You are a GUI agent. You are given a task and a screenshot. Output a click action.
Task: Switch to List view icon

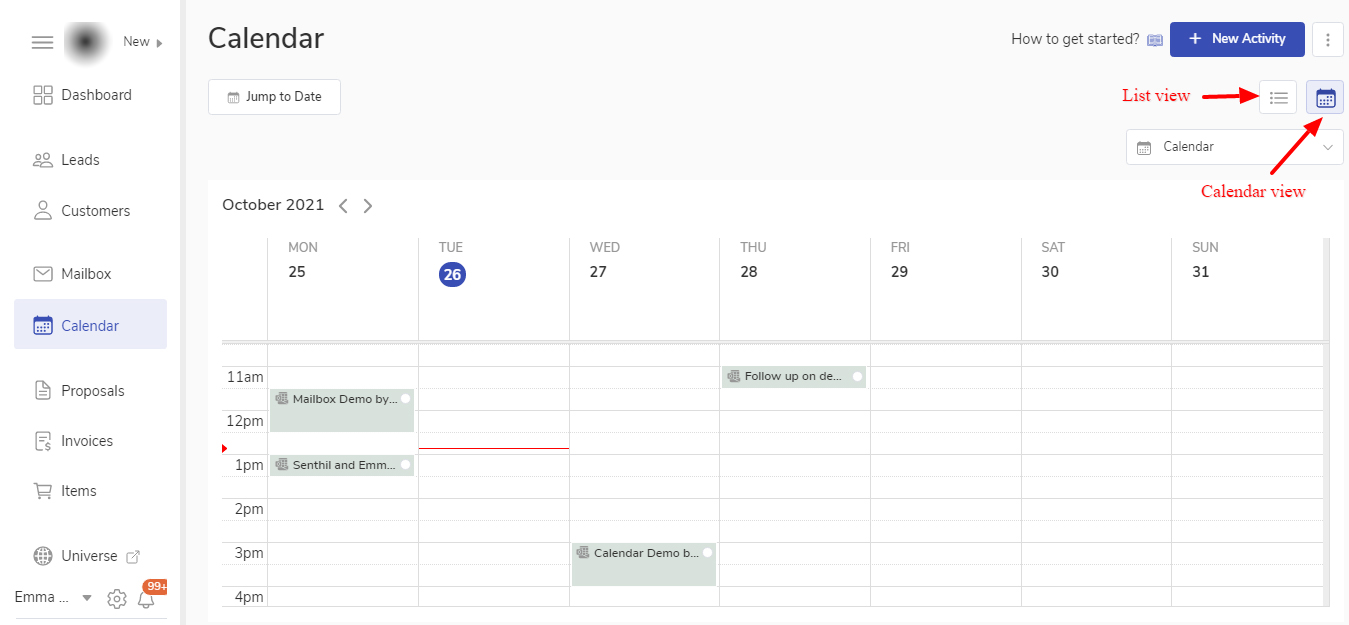[x=1278, y=97]
